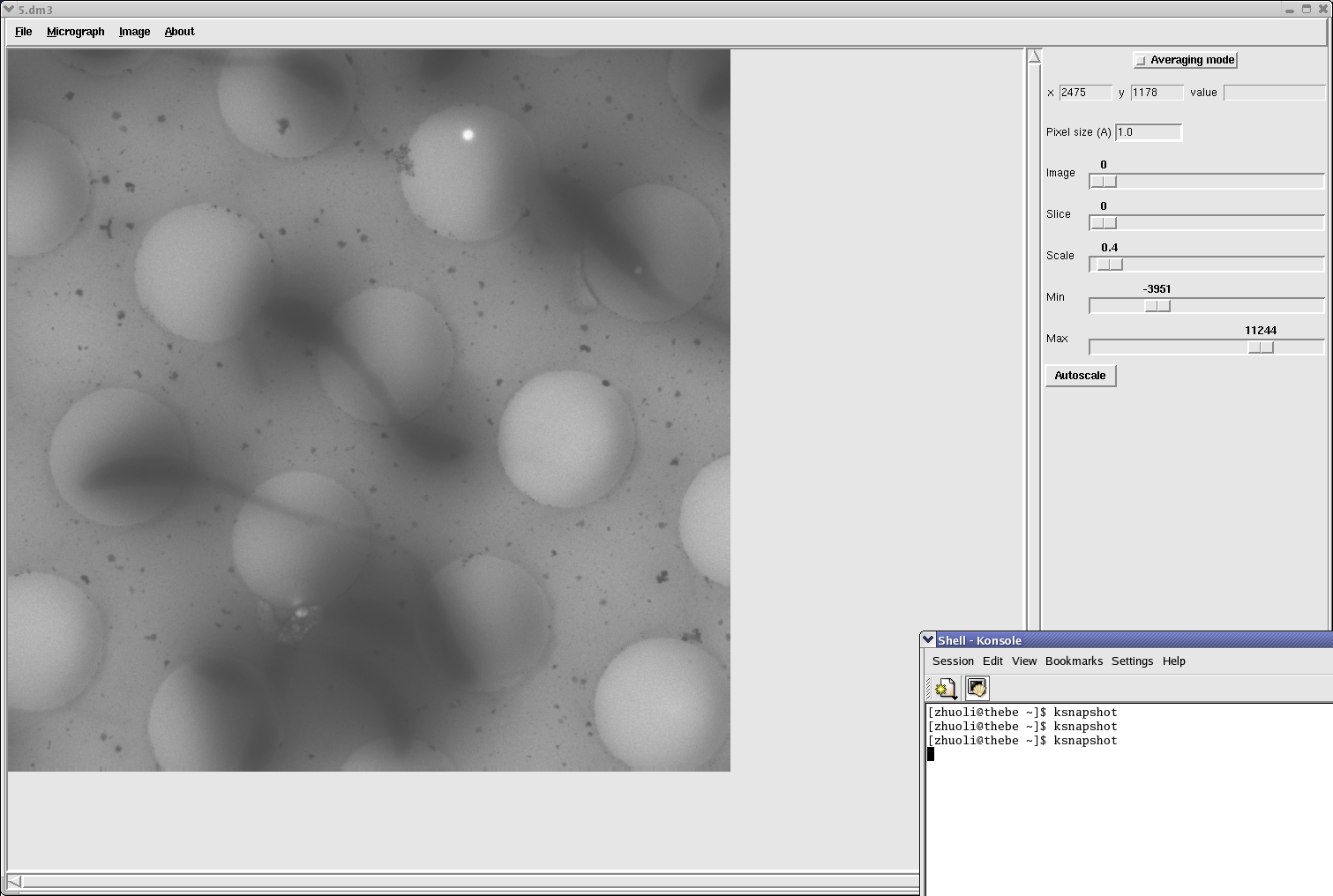Screen dimensions: 1333x896
Task: Click the New Session icon in Konsole
Action: pos(946,689)
